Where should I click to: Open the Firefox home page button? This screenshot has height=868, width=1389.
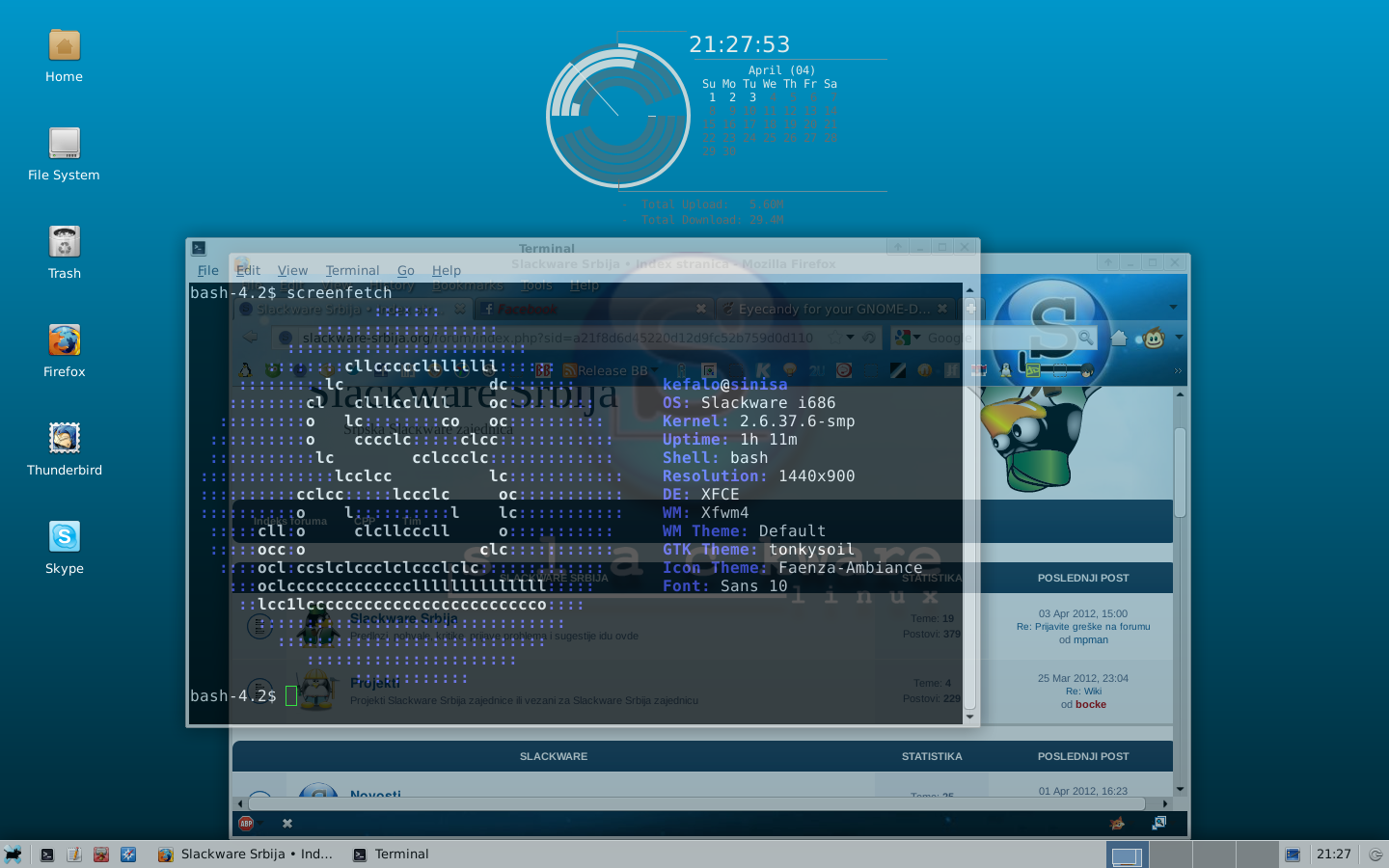pyautogui.click(x=1119, y=338)
